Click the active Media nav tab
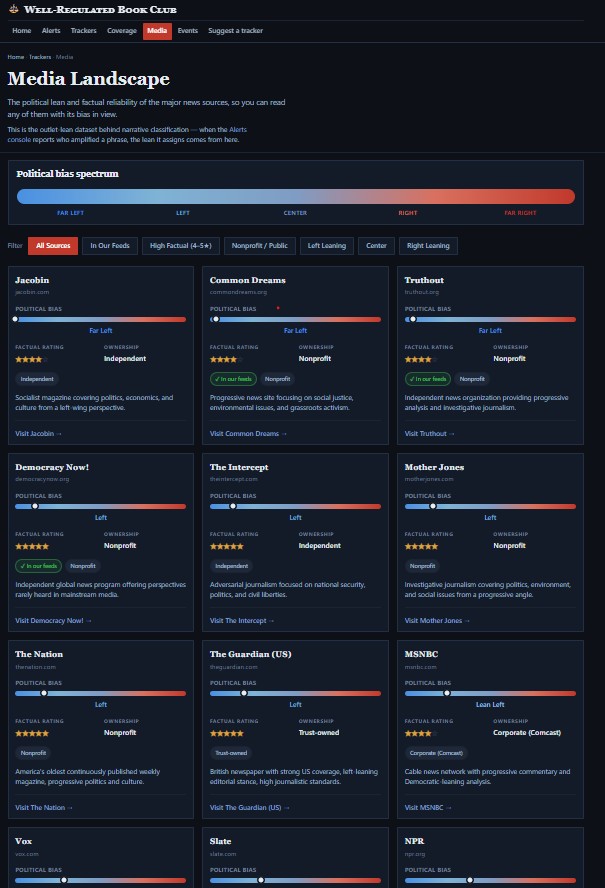 (157, 31)
